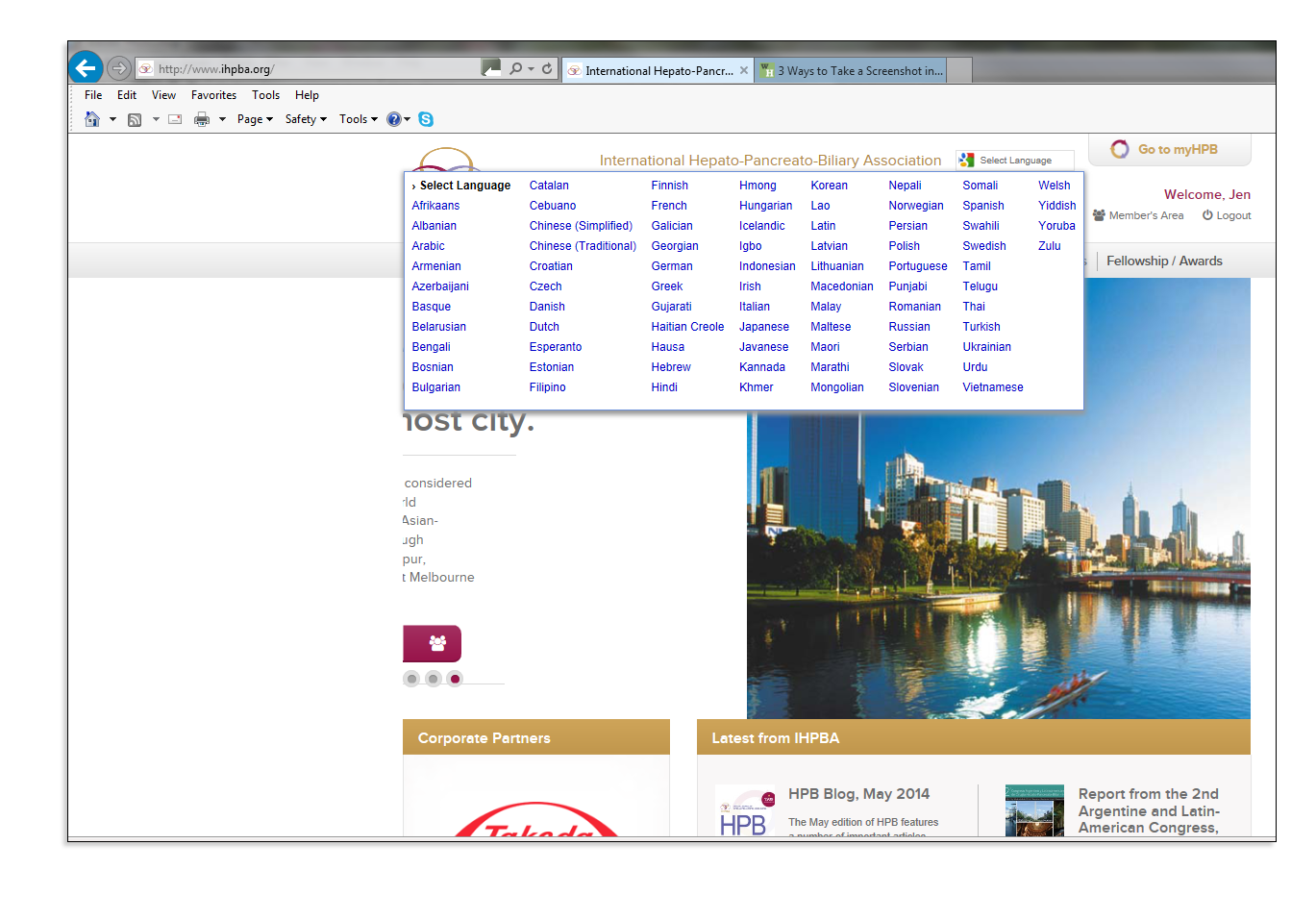Expand the Safety dropdown menu
Screen dimensions: 1316x920
coord(306,119)
